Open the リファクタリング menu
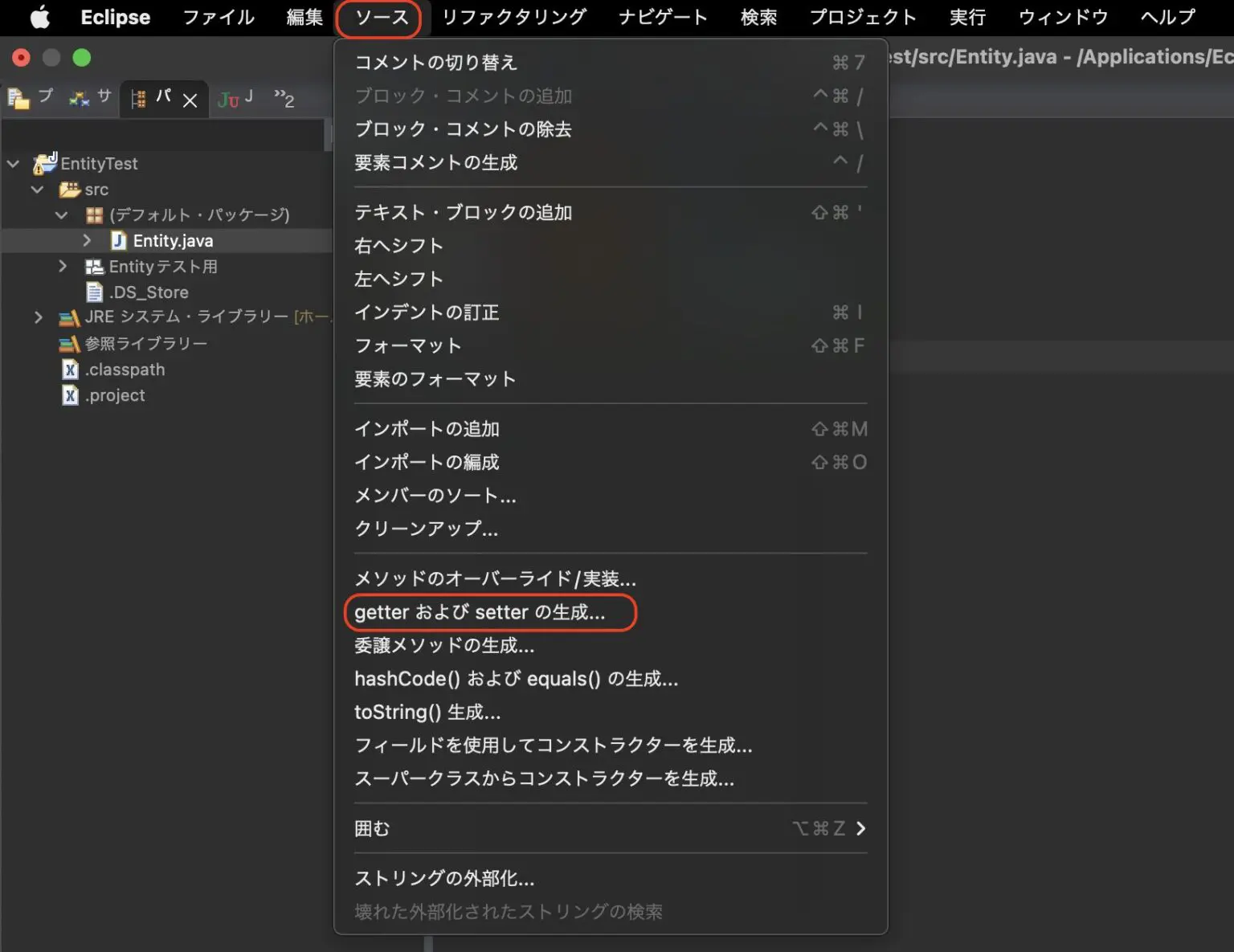1234x952 pixels. pos(513,17)
